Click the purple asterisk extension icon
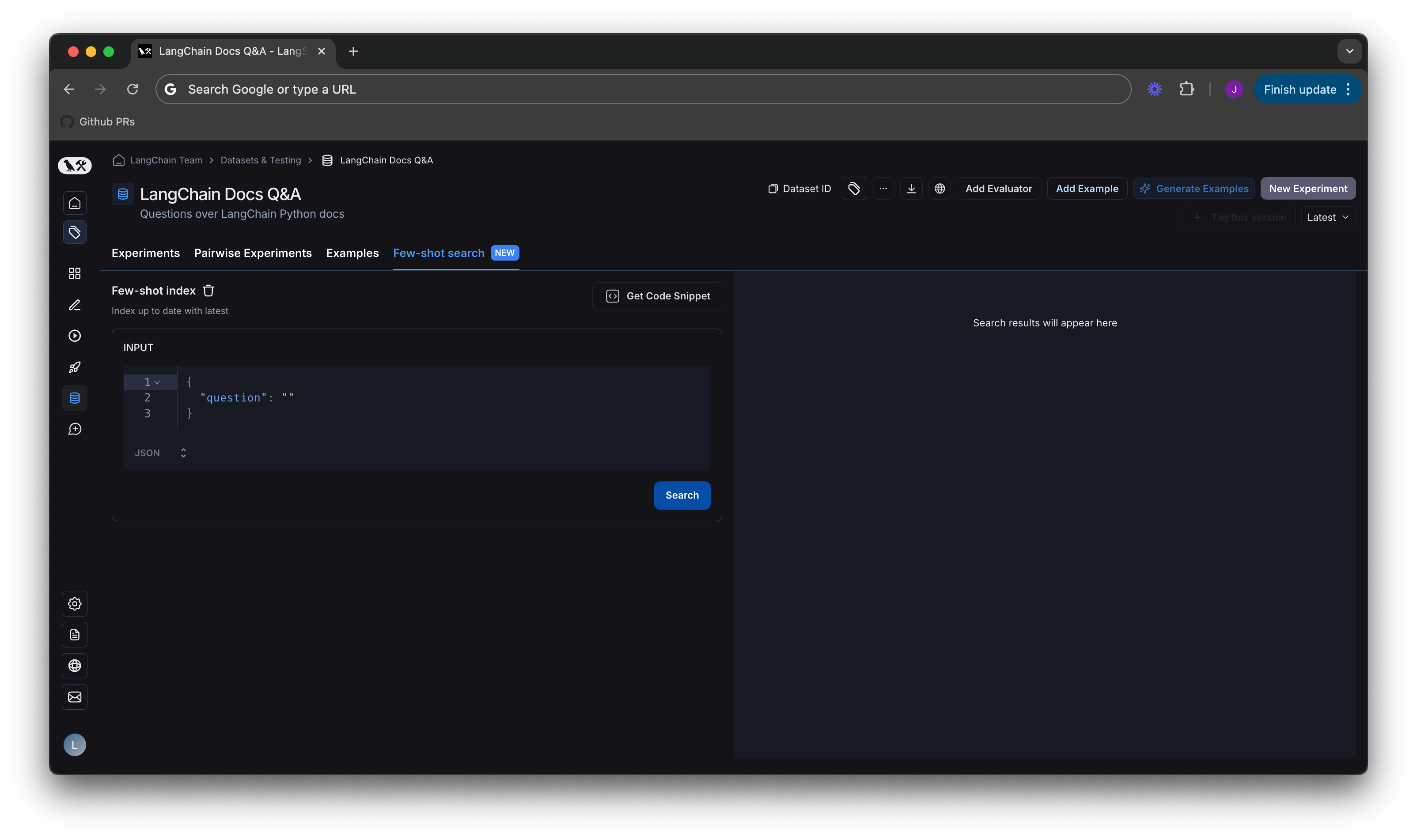 point(1154,90)
